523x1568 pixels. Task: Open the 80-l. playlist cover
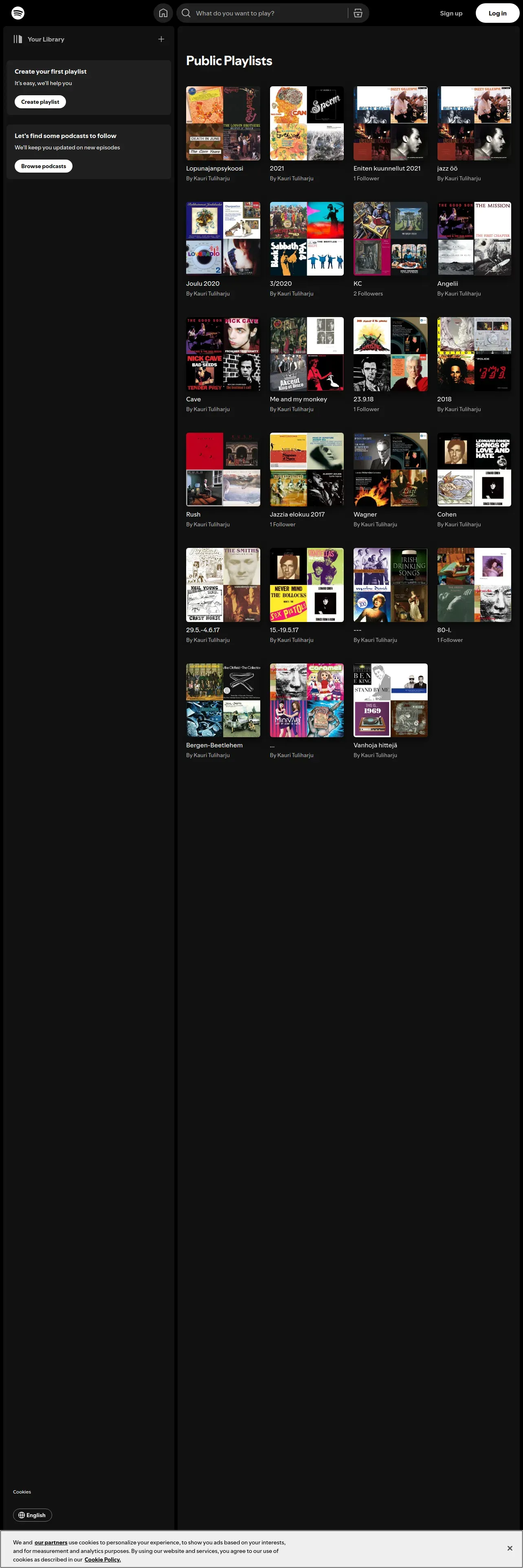point(474,585)
